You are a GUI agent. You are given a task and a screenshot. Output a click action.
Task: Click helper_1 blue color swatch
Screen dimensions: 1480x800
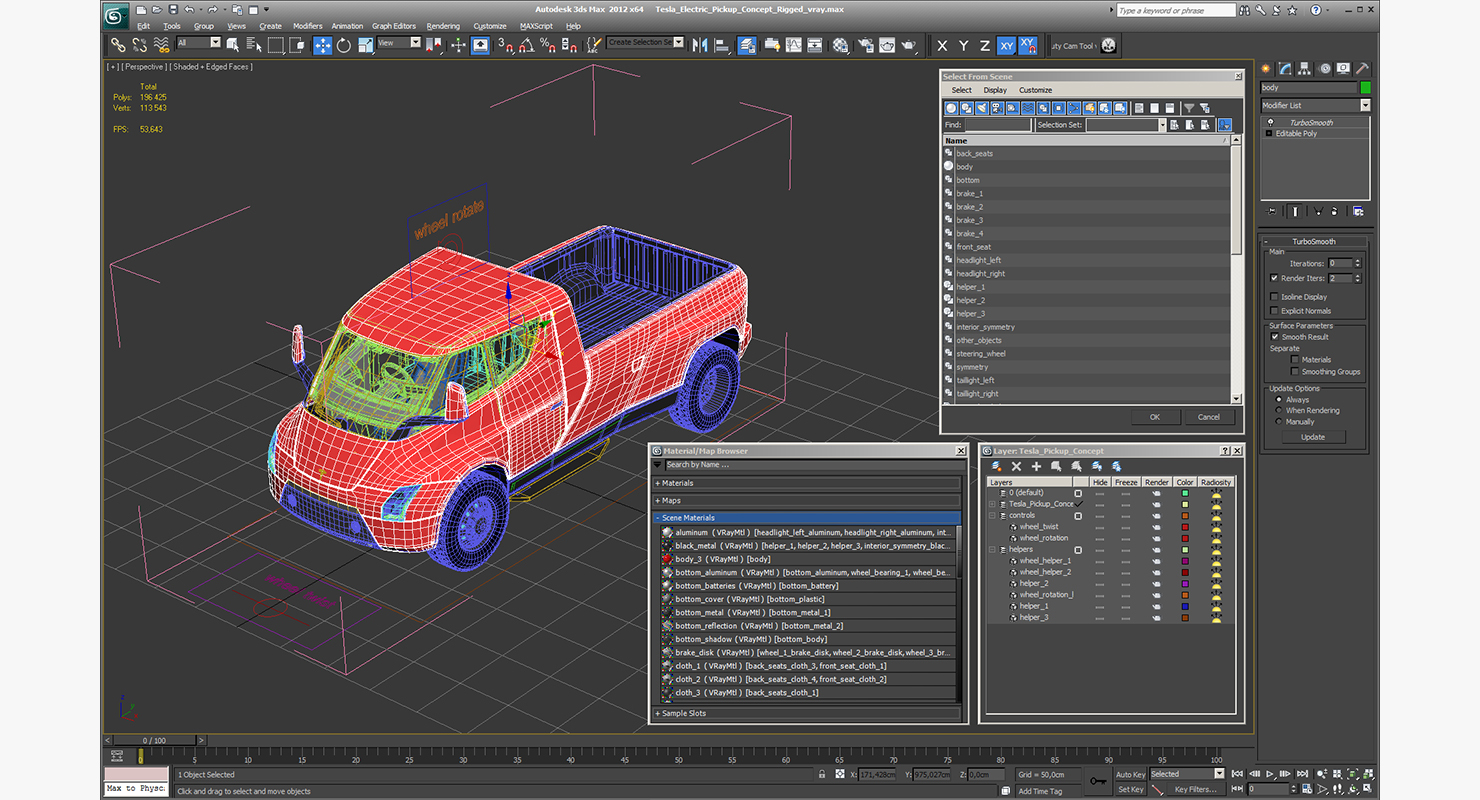click(1185, 606)
